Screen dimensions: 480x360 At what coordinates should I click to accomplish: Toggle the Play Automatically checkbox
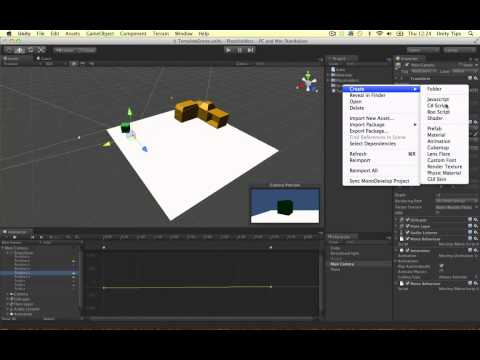pyautogui.click(x=442, y=266)
